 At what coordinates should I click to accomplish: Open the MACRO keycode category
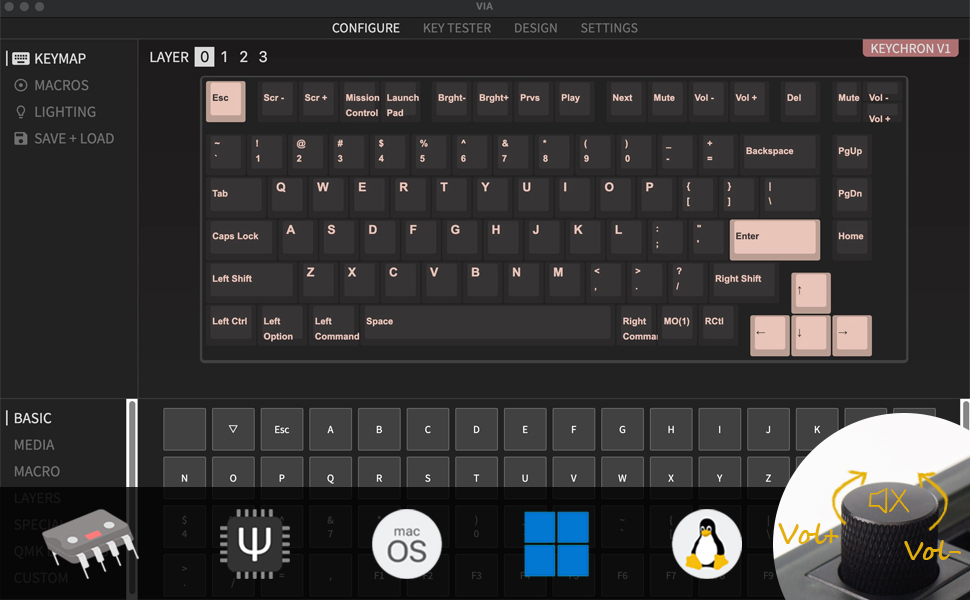(37, 472)
